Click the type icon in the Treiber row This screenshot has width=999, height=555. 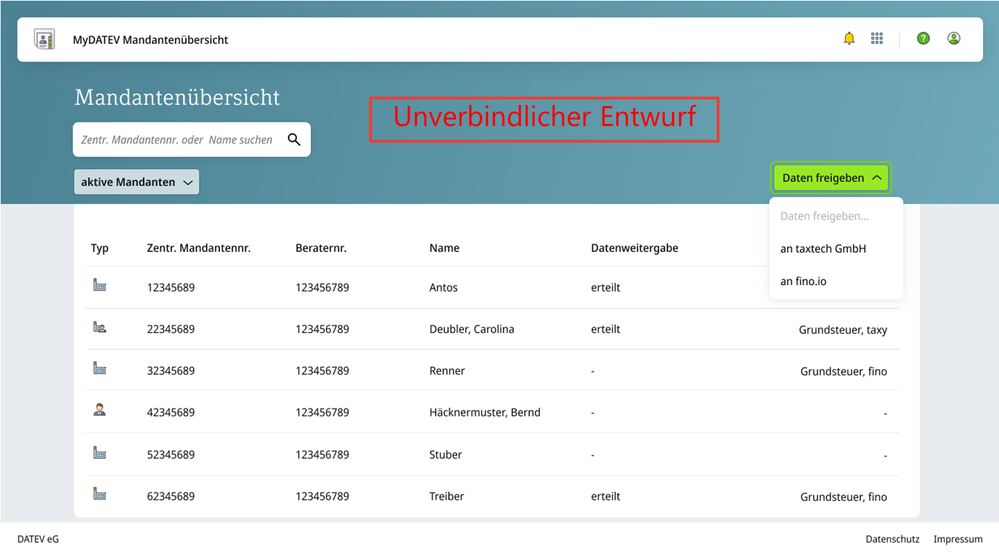pos(99,494)
